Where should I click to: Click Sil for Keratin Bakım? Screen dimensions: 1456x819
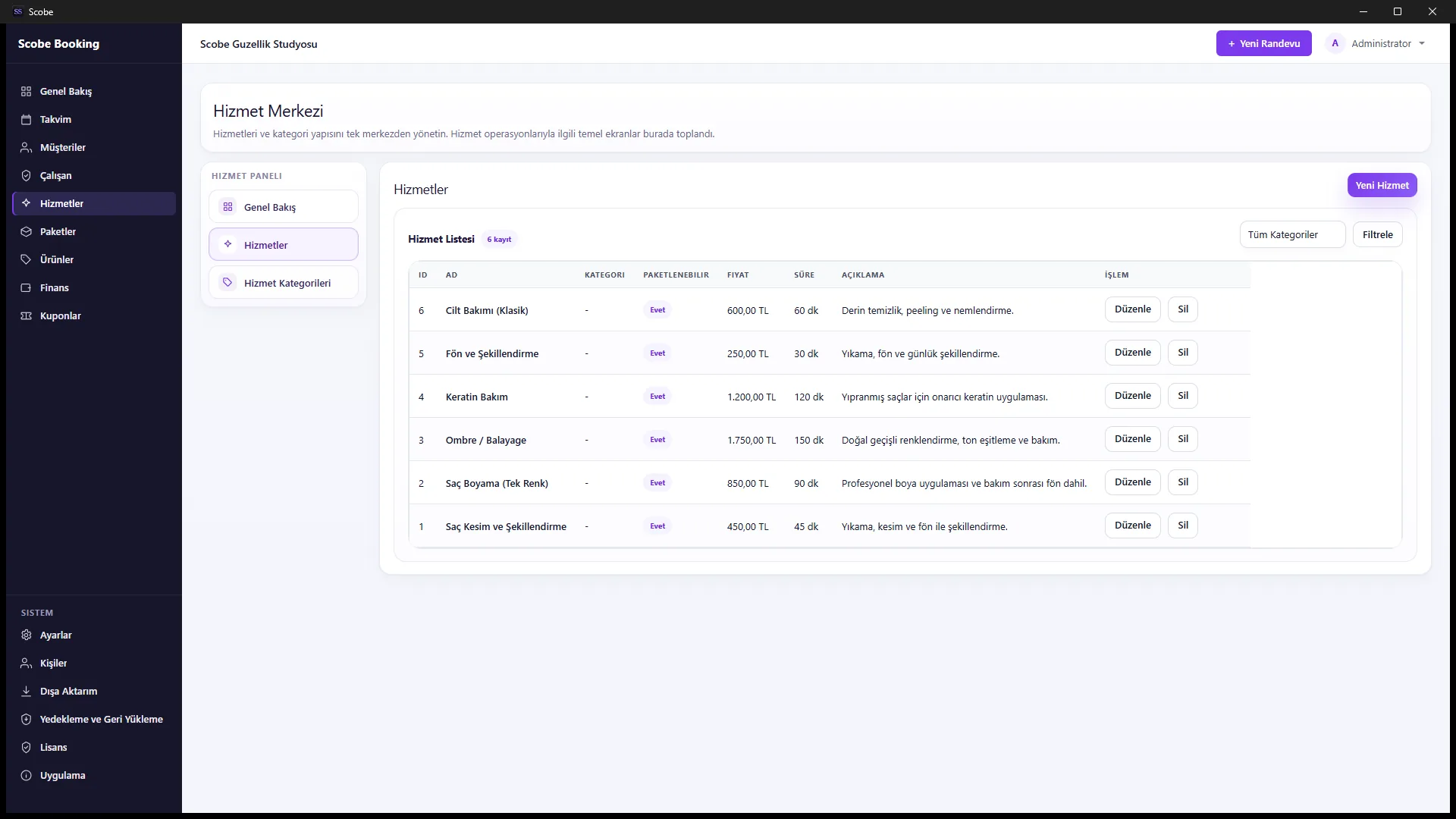click(1182, 396)
